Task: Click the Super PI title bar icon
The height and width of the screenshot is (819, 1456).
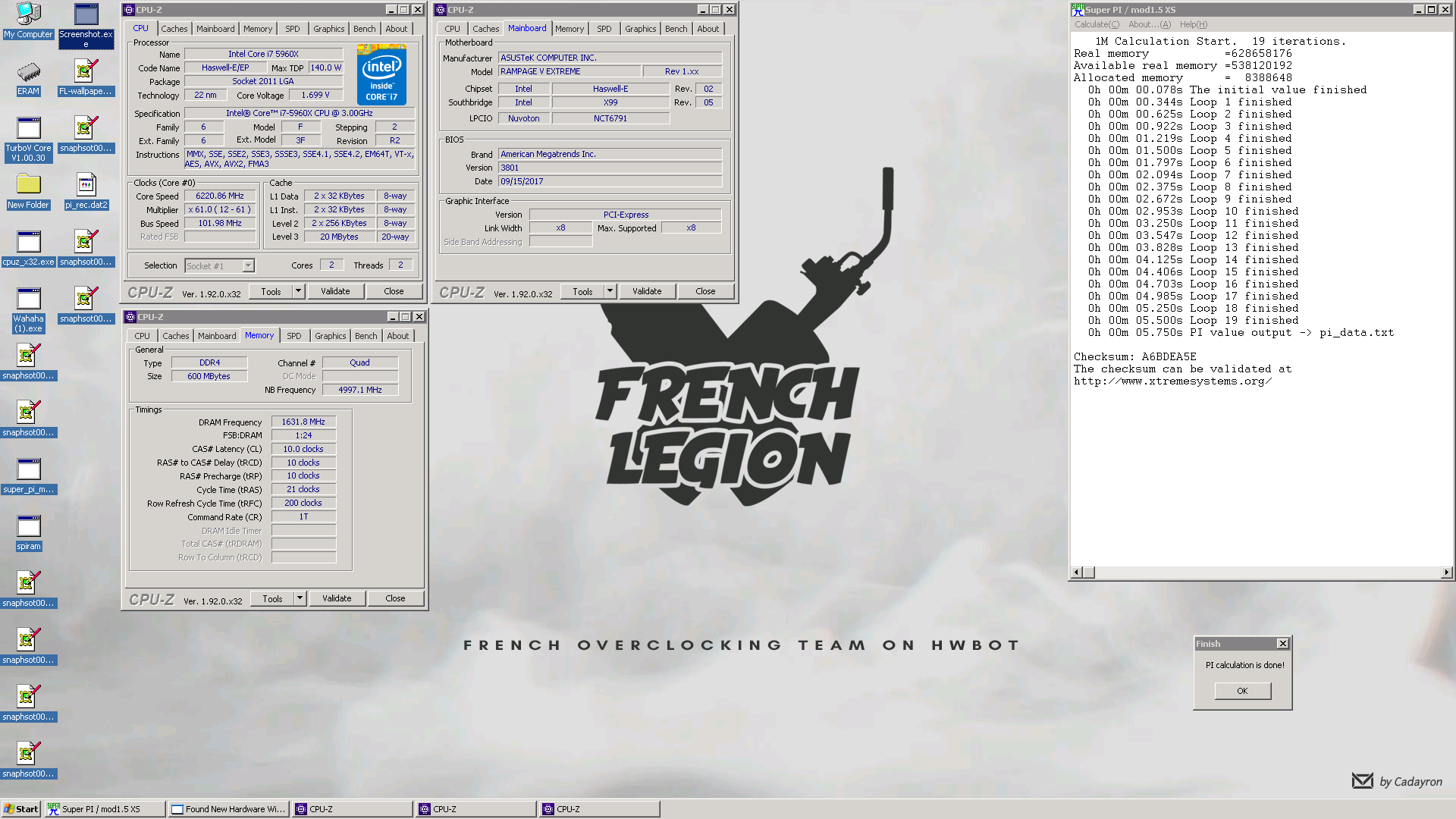Action: (x=1078, y=10)
